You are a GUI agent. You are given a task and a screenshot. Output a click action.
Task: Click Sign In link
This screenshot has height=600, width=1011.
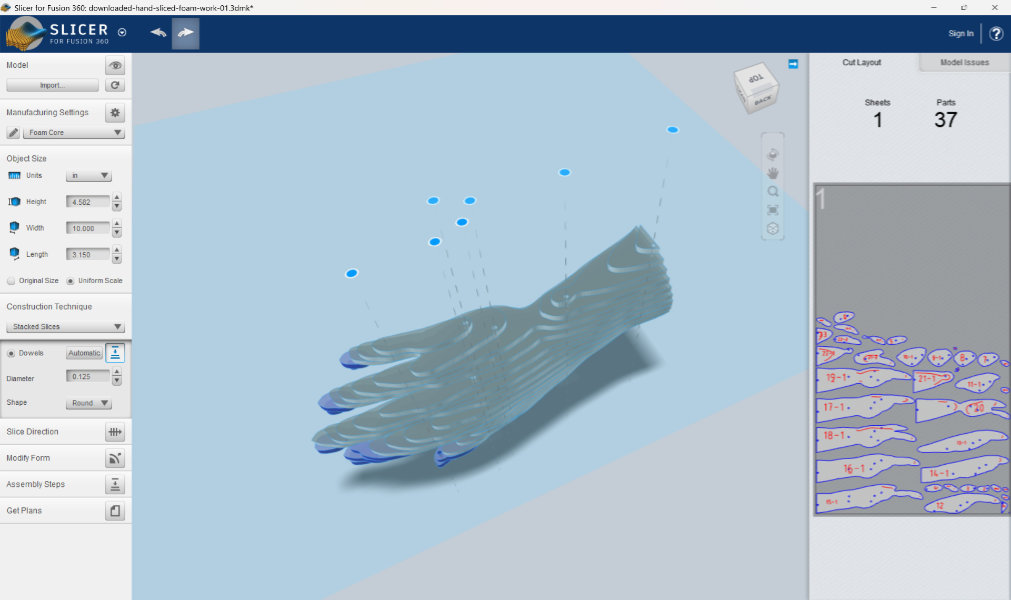pyautogui.click(x=961, y=34)
